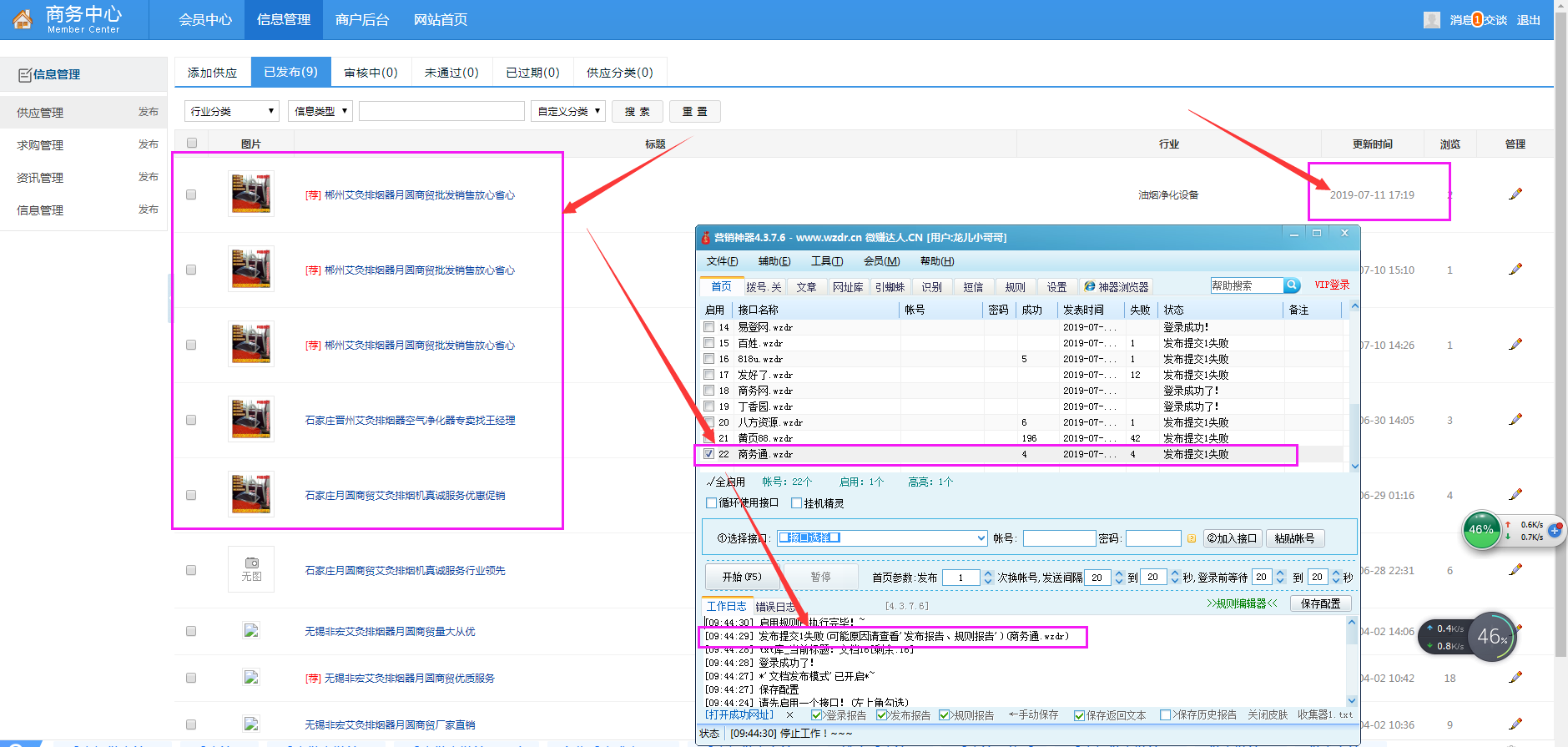Click the help search magnifier in 营销神器
The height and width of the screenshot is (747, 1568).
click(1292, 285)
